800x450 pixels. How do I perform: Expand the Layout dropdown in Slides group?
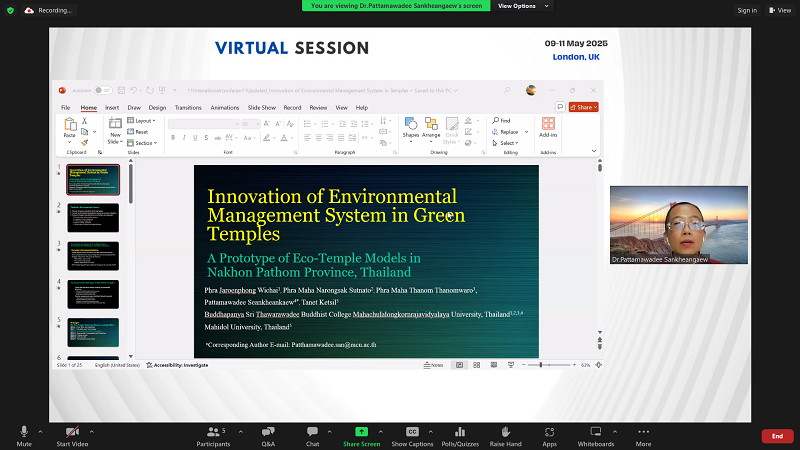point(143,121)
